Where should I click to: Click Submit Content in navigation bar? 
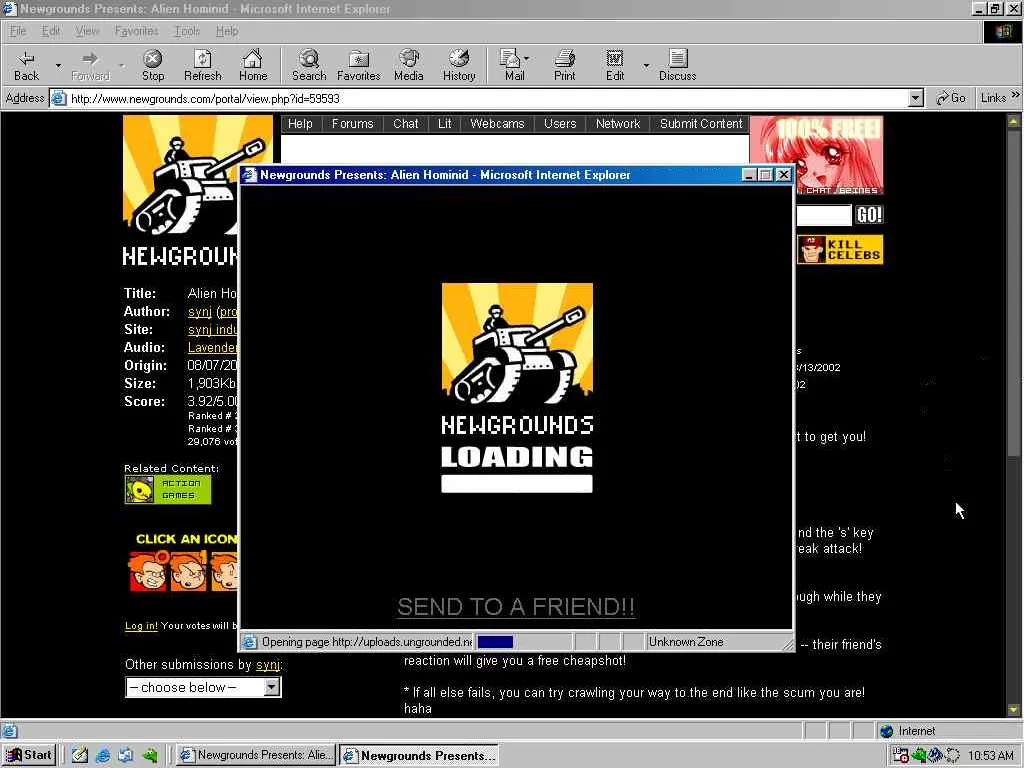click(x=701, y=123)
